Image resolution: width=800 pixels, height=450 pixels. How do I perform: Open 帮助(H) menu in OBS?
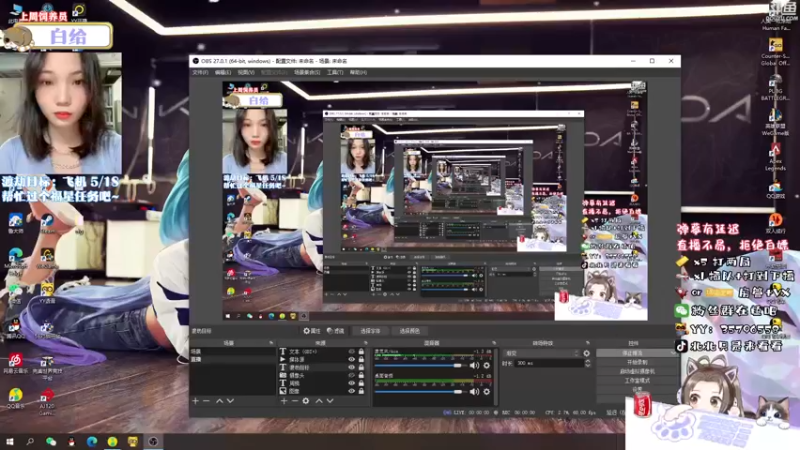358,72
